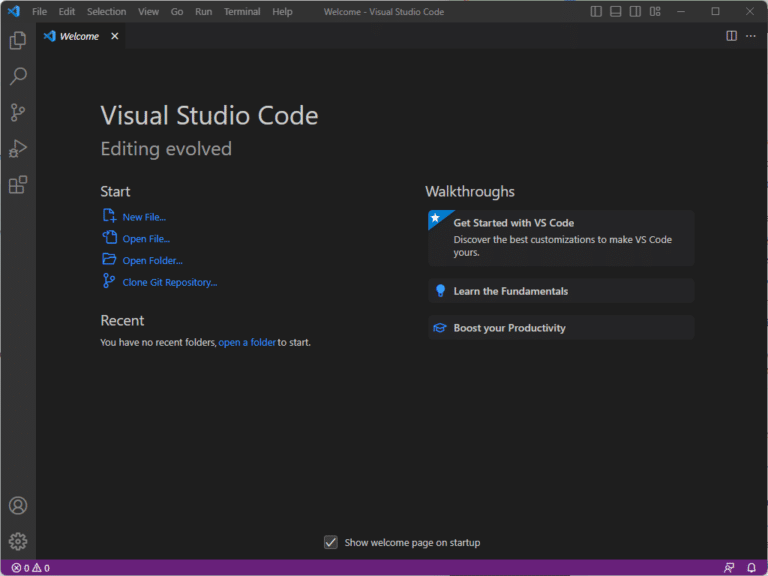The height and width of the screenshot is (576, 768).
Task: Open the Accounts icon in activity bar
Action: tap(18, 505)
